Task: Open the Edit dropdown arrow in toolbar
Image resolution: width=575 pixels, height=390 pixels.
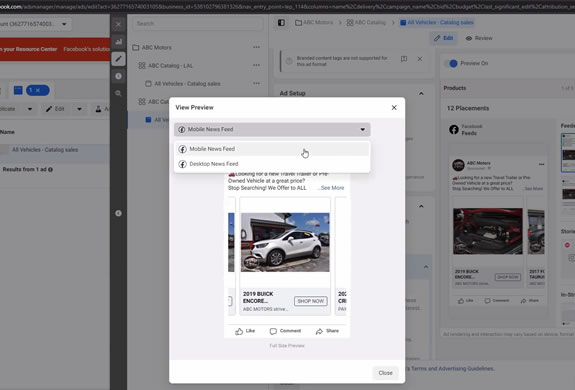Action: point(79,109)
